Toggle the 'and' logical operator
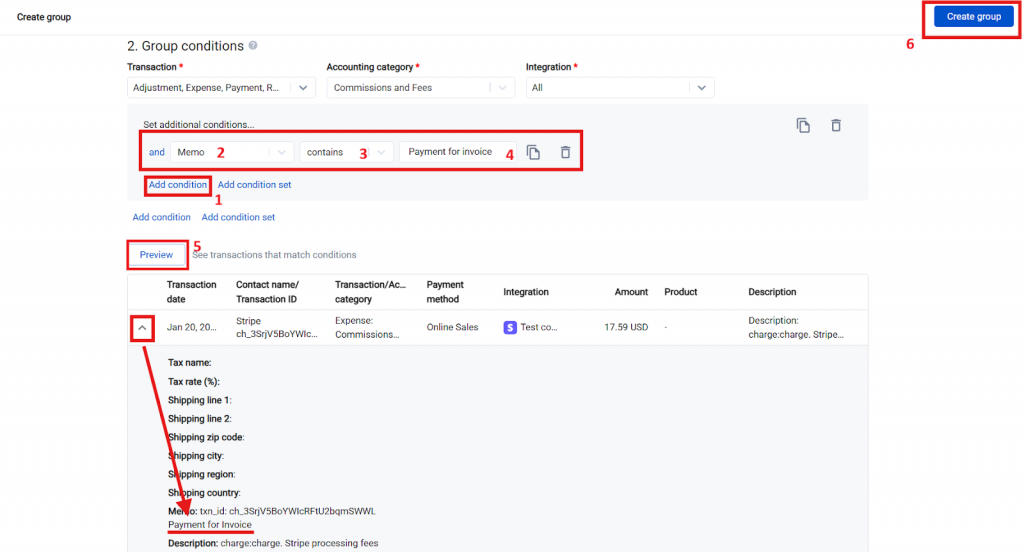The width and height of the screenshot is (1024, 552). pos(157,152)
